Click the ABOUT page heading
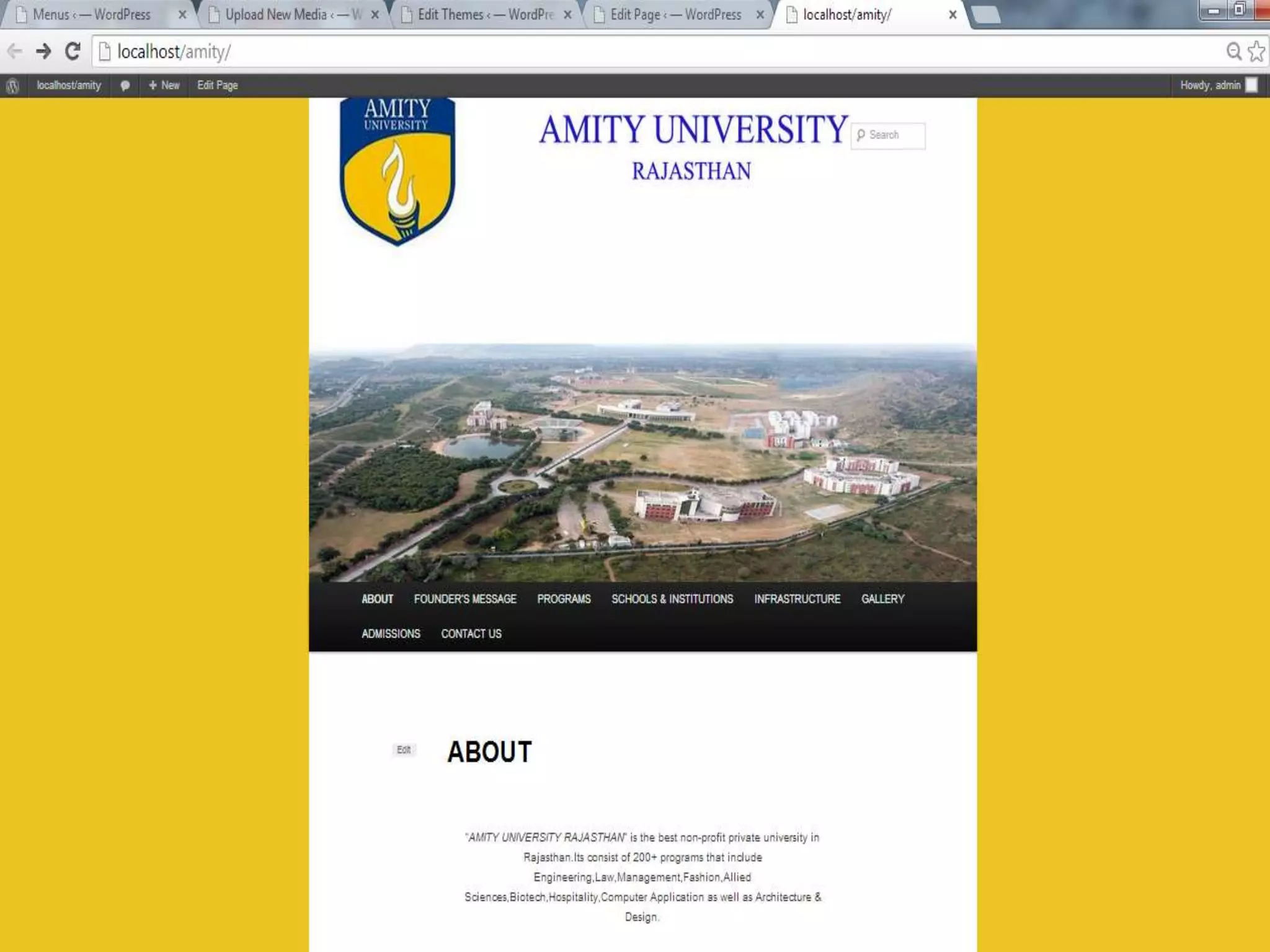1270x952 pixels. point(489,752)
